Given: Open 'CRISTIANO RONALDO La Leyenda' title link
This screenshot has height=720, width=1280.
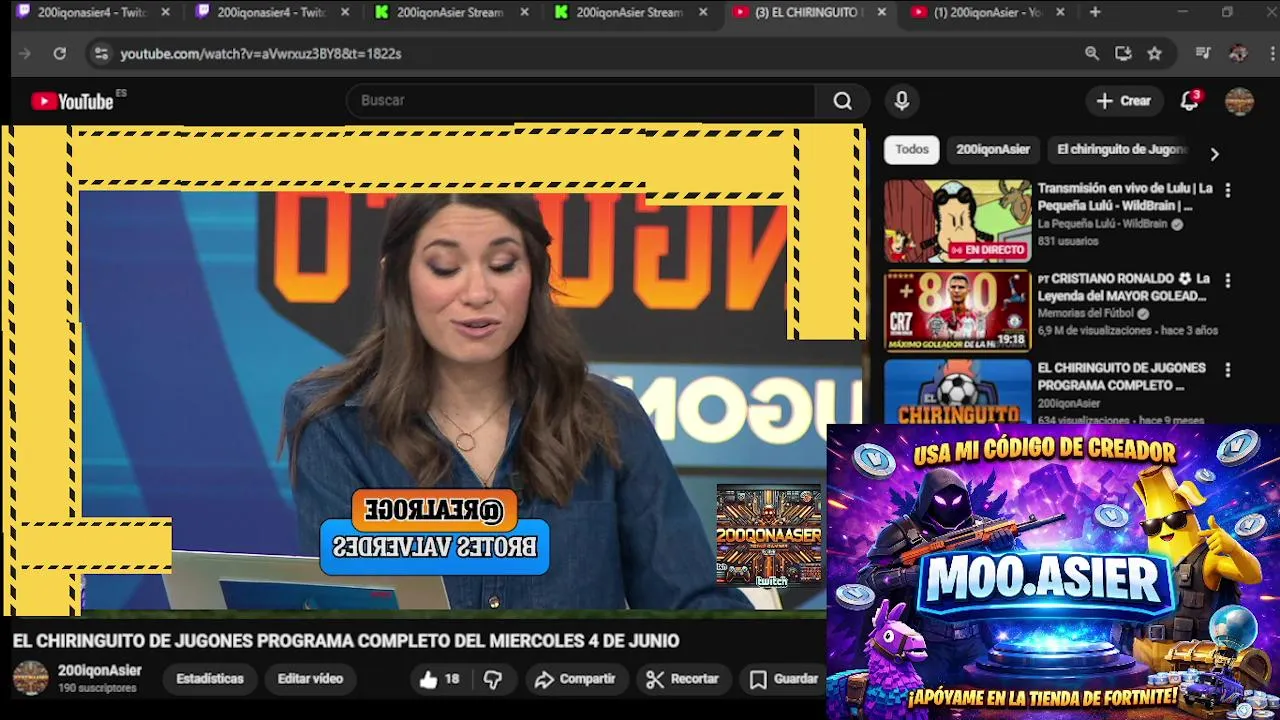Looking at the screenshot, I should tap(1123, 287).
